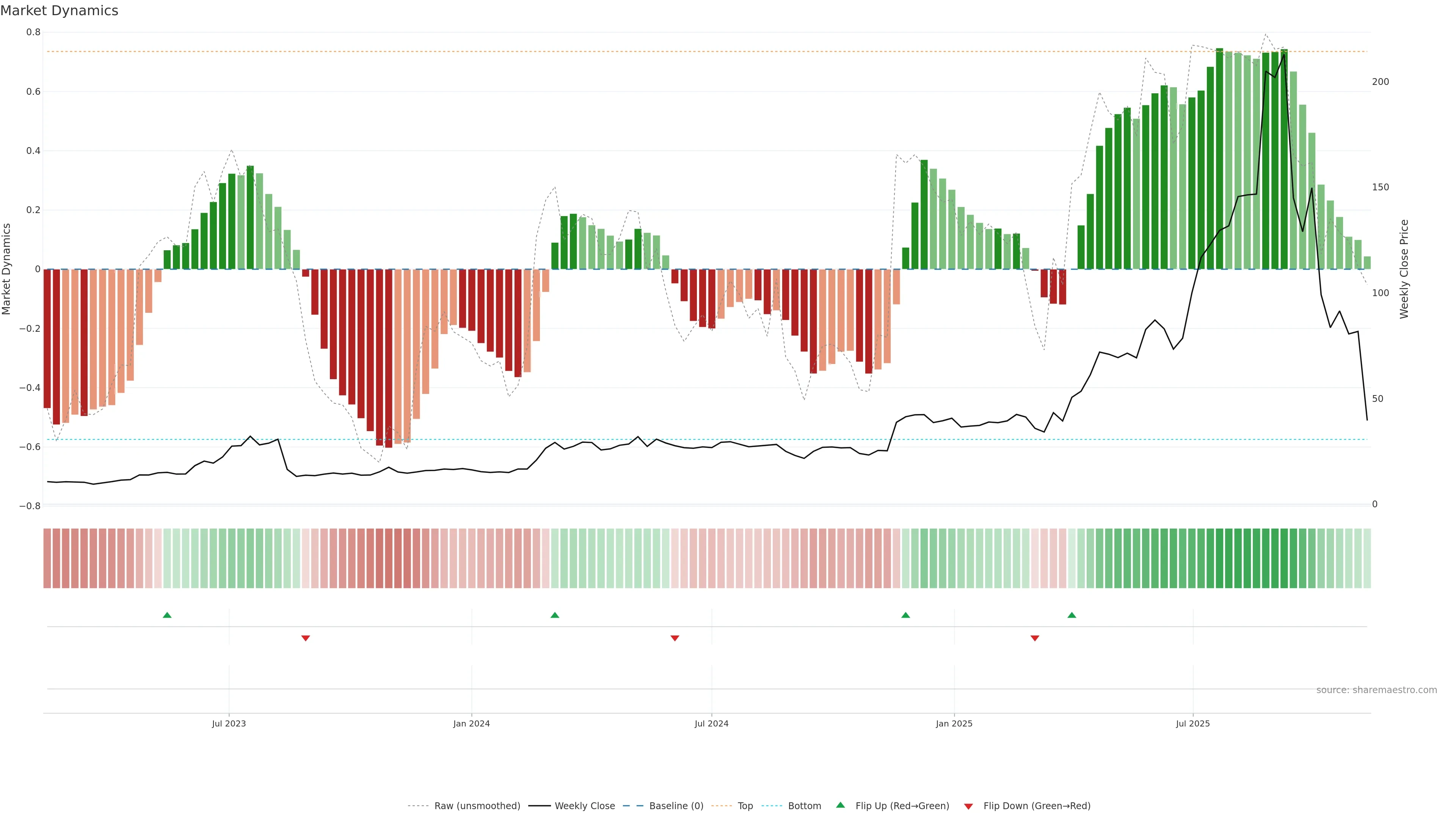Screen dimensions: 1456x819
Task: Click the Jan 2024 axis label
Action: [471, 723]
